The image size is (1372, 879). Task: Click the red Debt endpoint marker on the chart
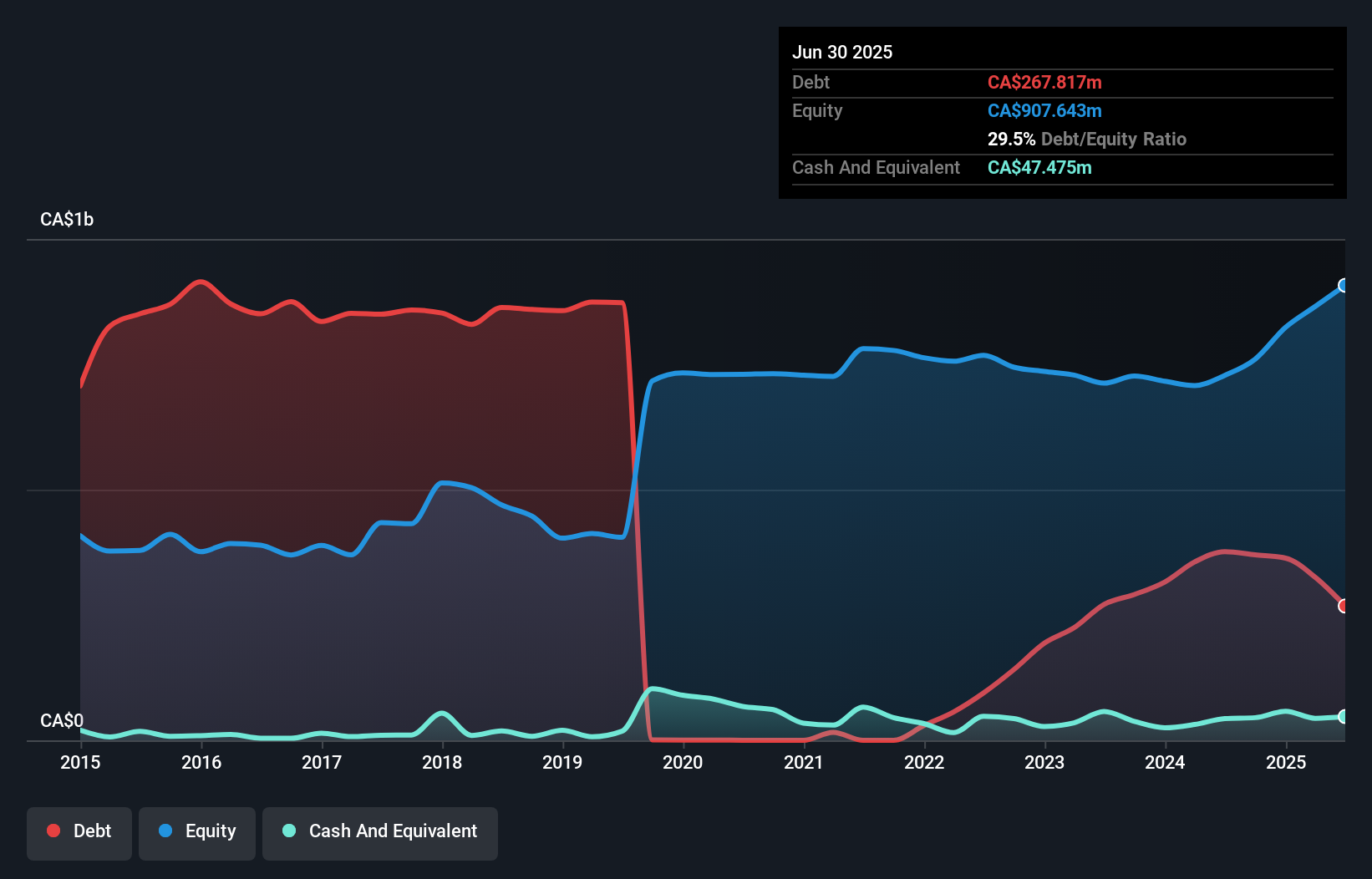1344,604
